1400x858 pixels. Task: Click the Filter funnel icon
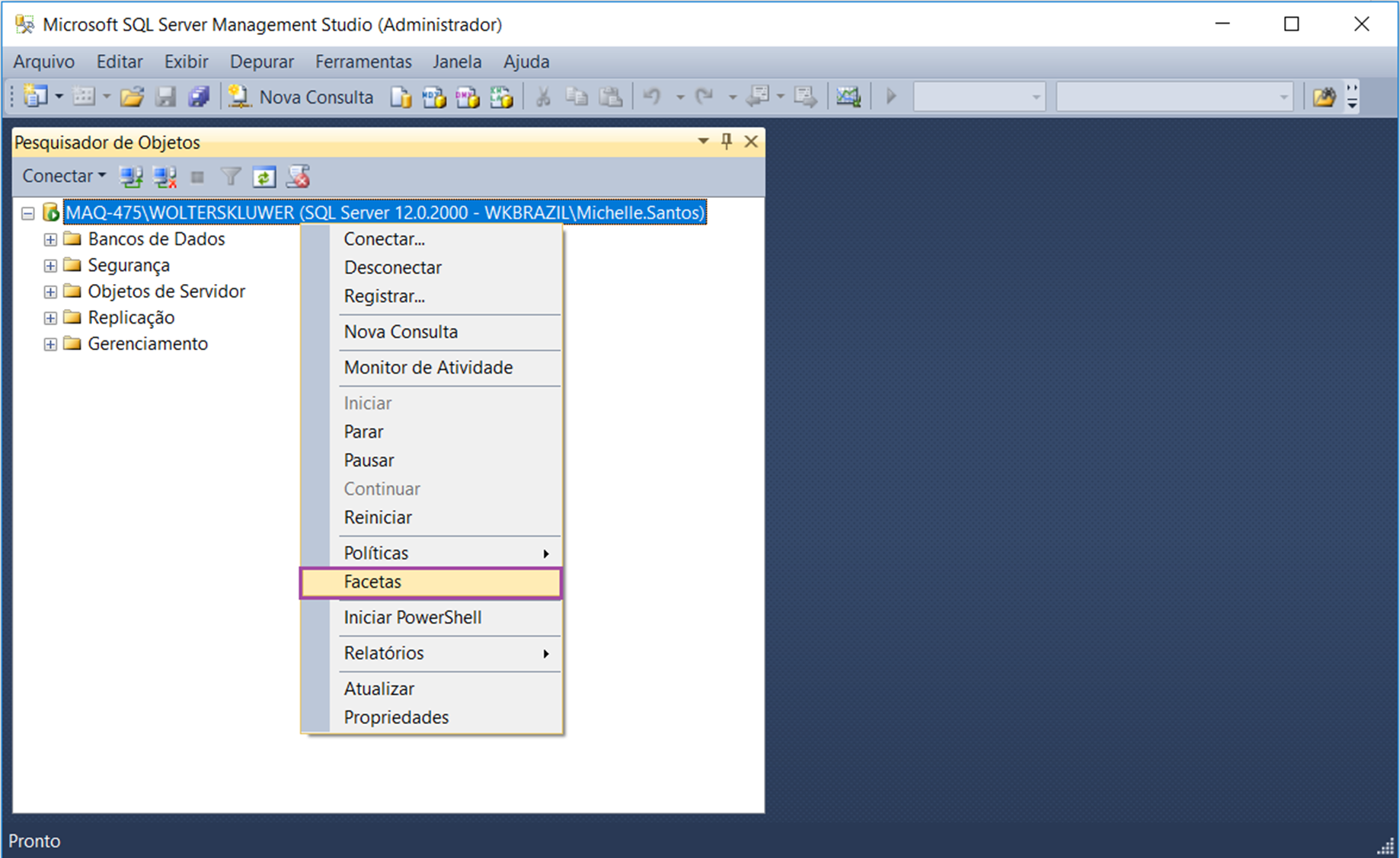231,177
